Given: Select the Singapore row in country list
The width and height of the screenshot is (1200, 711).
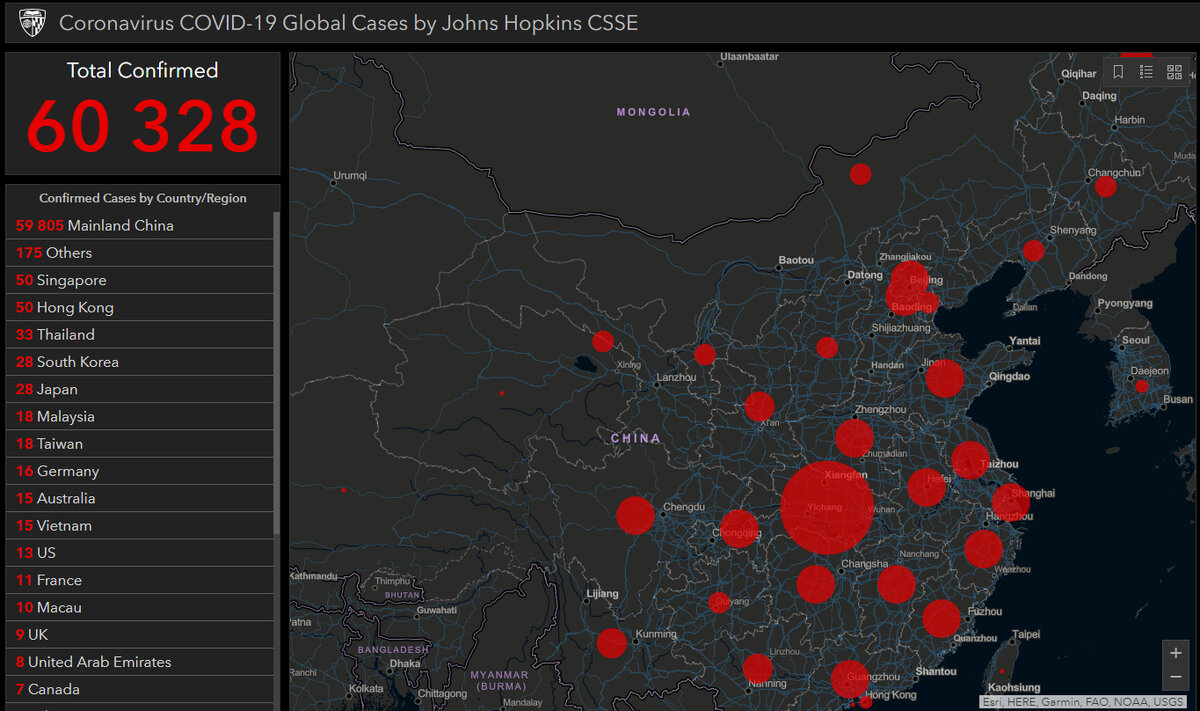Looking at the screenshot, I should pyautogui.click(x=139, y=280).
